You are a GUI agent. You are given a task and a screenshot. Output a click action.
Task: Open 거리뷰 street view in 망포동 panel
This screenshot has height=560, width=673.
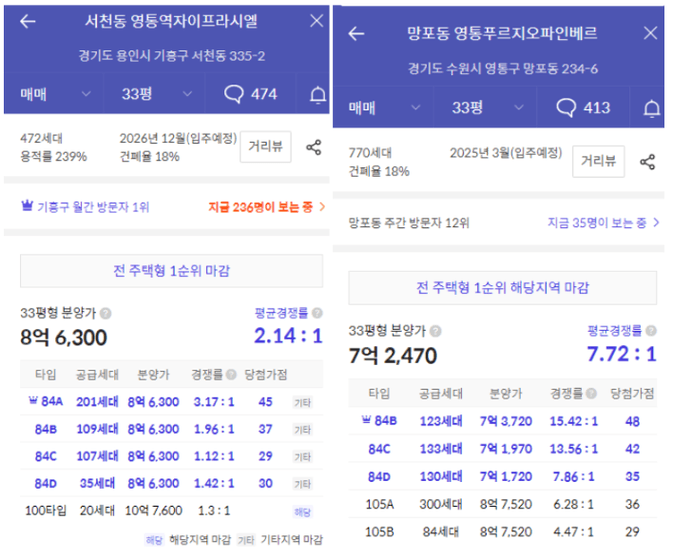pyautogui.click(x=598, y=161)
